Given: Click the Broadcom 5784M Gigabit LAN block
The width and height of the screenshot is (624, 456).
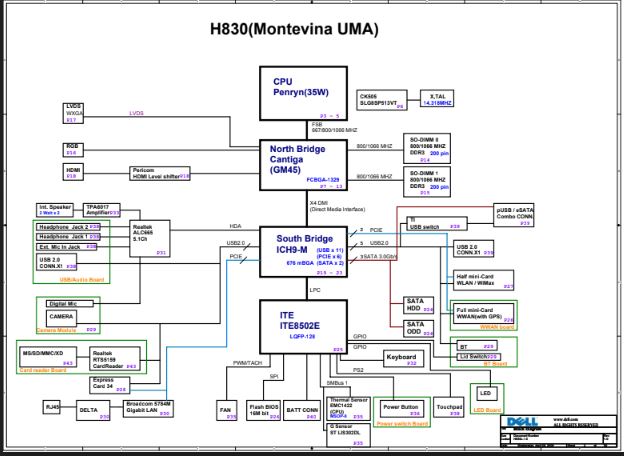Looking at the screenshot, I should pos(148,409).
